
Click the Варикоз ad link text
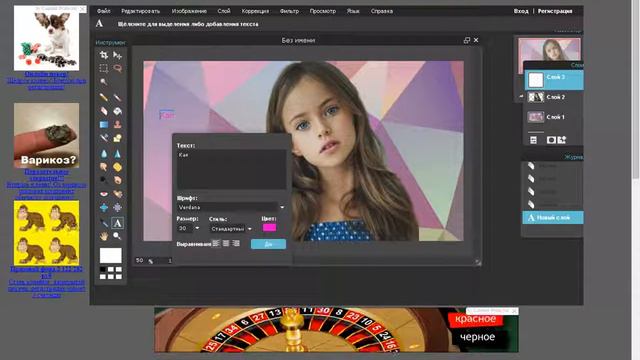click(x=47, y=184)
